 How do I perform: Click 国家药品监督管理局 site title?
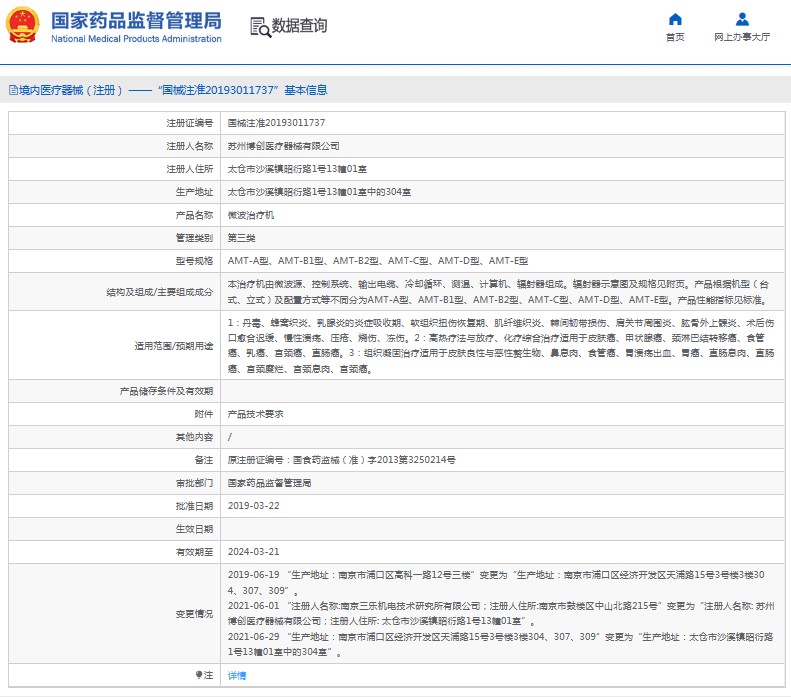click(x=136, y=21)
